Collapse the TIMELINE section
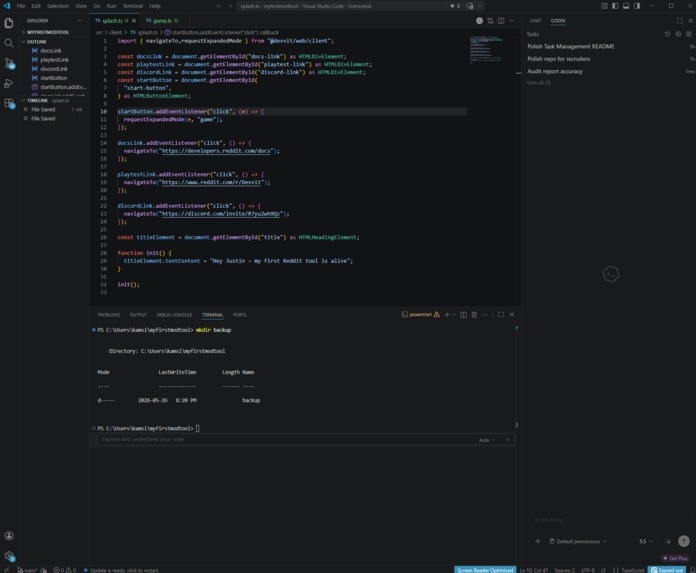 (x=37, y=100)
